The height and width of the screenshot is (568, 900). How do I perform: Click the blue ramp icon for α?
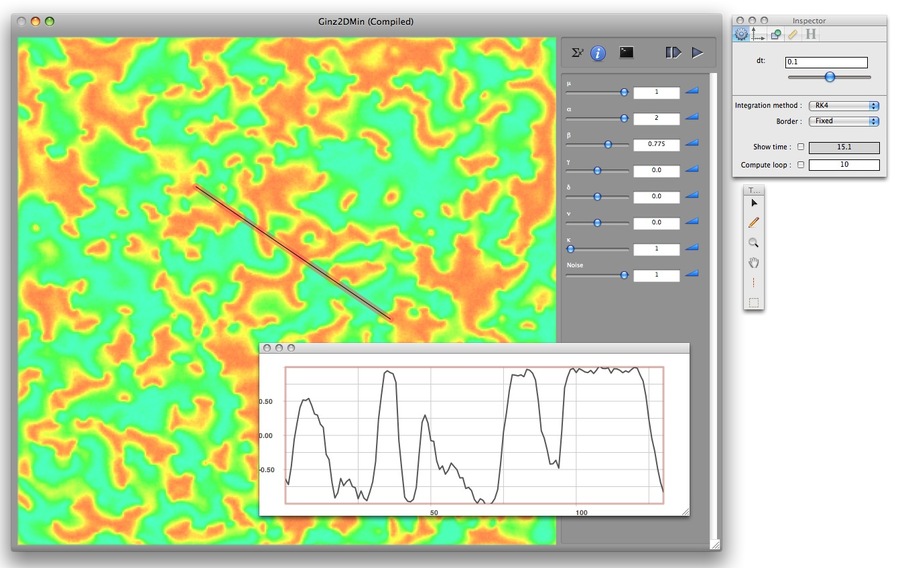(692, 117)
